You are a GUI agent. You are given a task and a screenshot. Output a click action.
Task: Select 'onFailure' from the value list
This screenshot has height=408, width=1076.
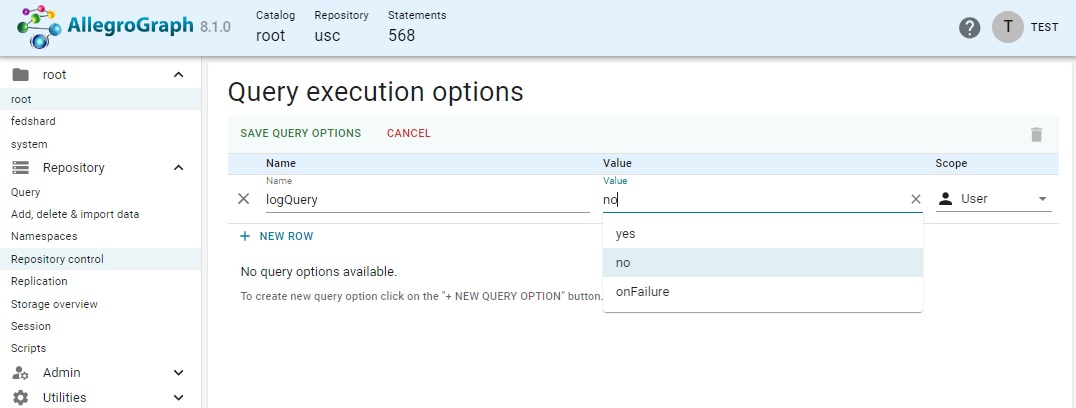tap(642, 292)
